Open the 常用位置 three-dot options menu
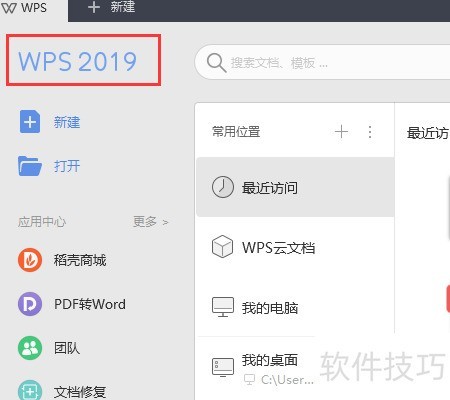The height and width of the screenshot is (400, 450). point(370,132)
